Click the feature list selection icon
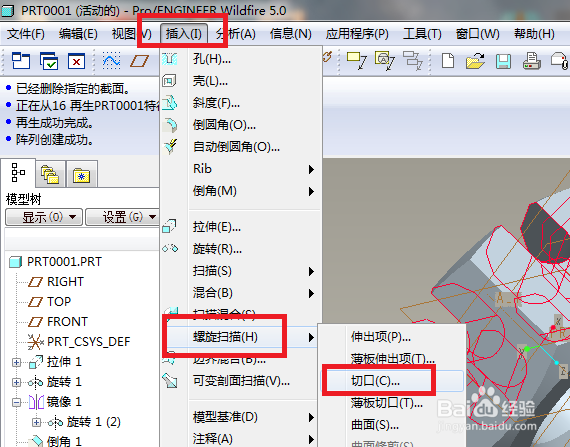Viewport: 570px width, 447px height. pyautogui.click(x=413, y=60)
